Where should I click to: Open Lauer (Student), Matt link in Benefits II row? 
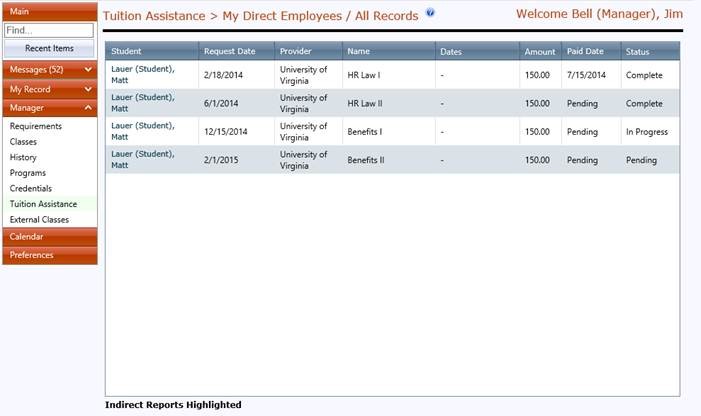coord(143,160)
